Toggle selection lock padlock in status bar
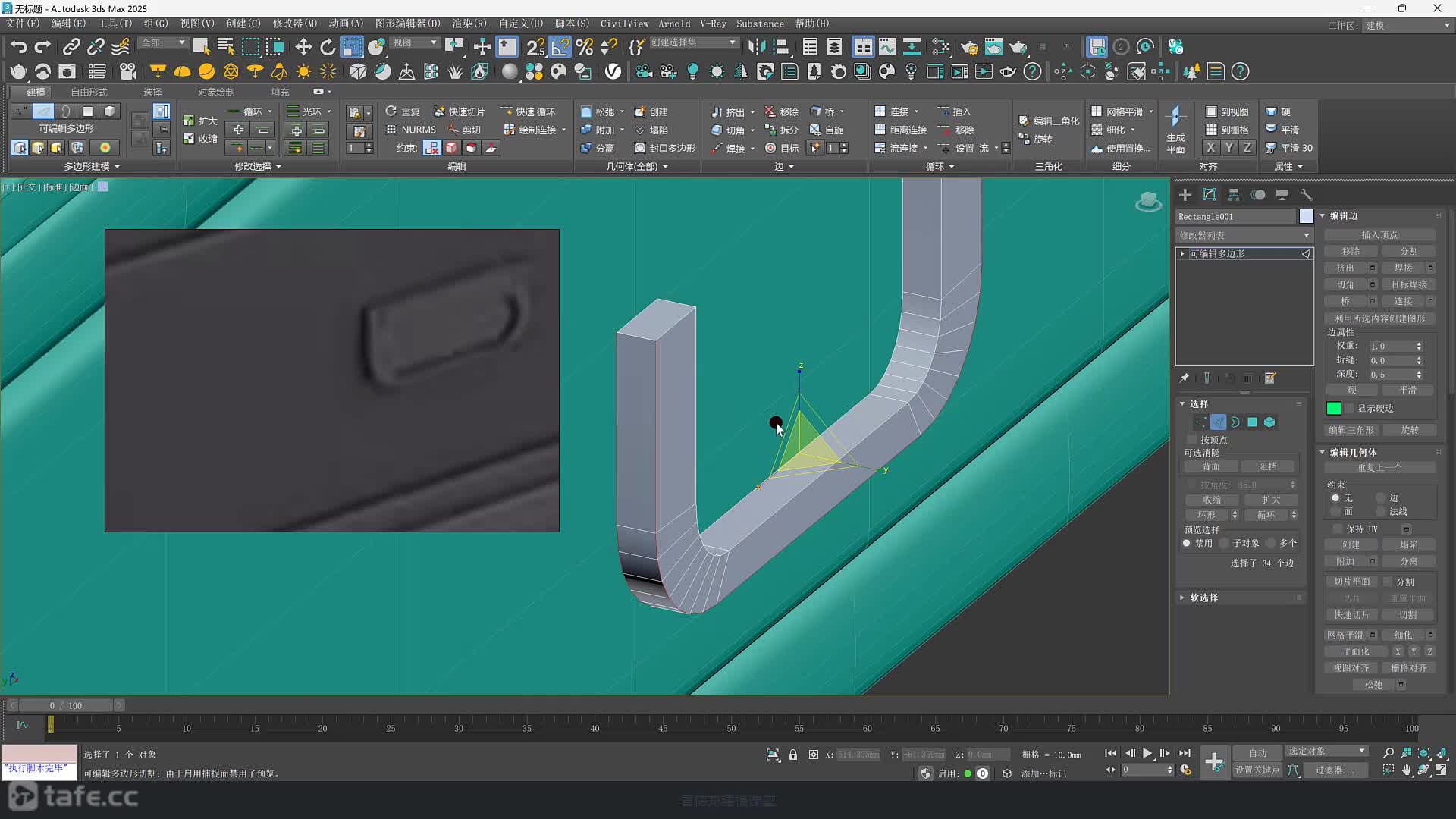The image size is (1456, 819). coord(793,755)
